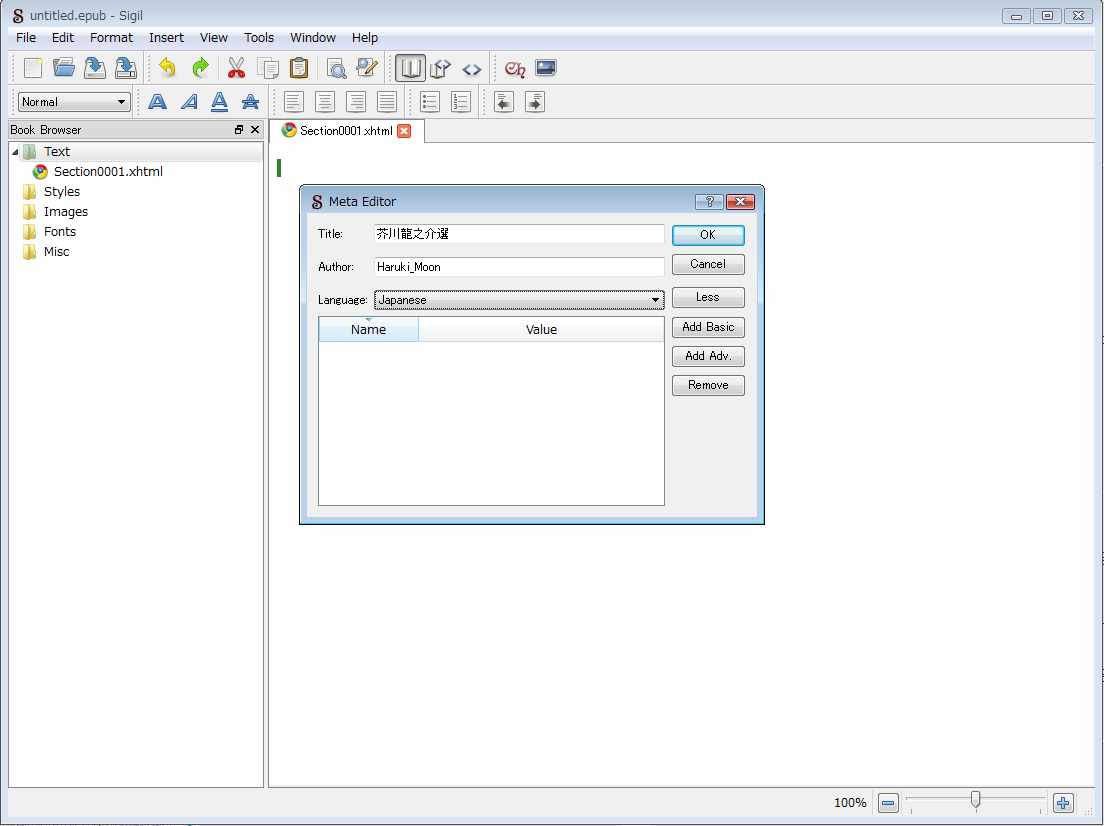Open the Language dropdown showing Japanese
Screen dimensions: 1104x826
pyautogui.click(x=519, y=300)
